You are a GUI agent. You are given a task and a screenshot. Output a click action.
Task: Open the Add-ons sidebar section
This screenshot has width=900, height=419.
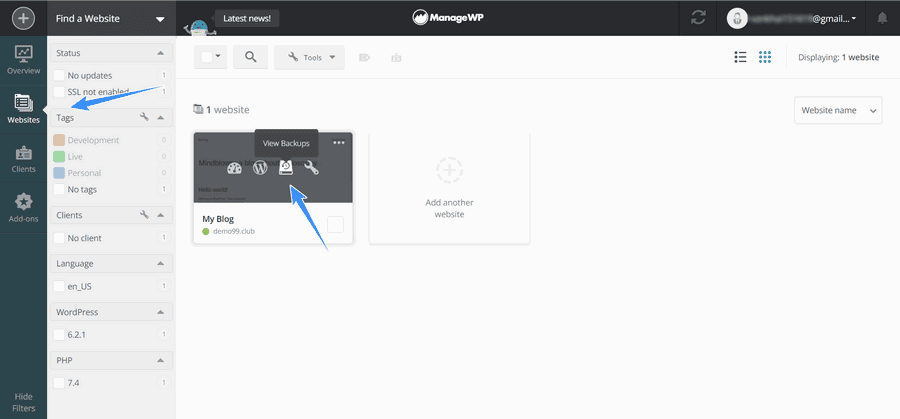pos(24,208)
